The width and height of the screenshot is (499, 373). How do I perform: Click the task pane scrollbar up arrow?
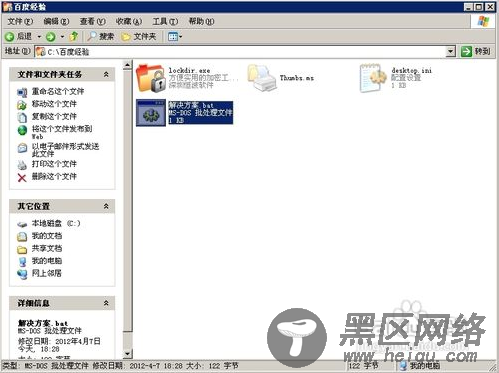tap(127, 65)
